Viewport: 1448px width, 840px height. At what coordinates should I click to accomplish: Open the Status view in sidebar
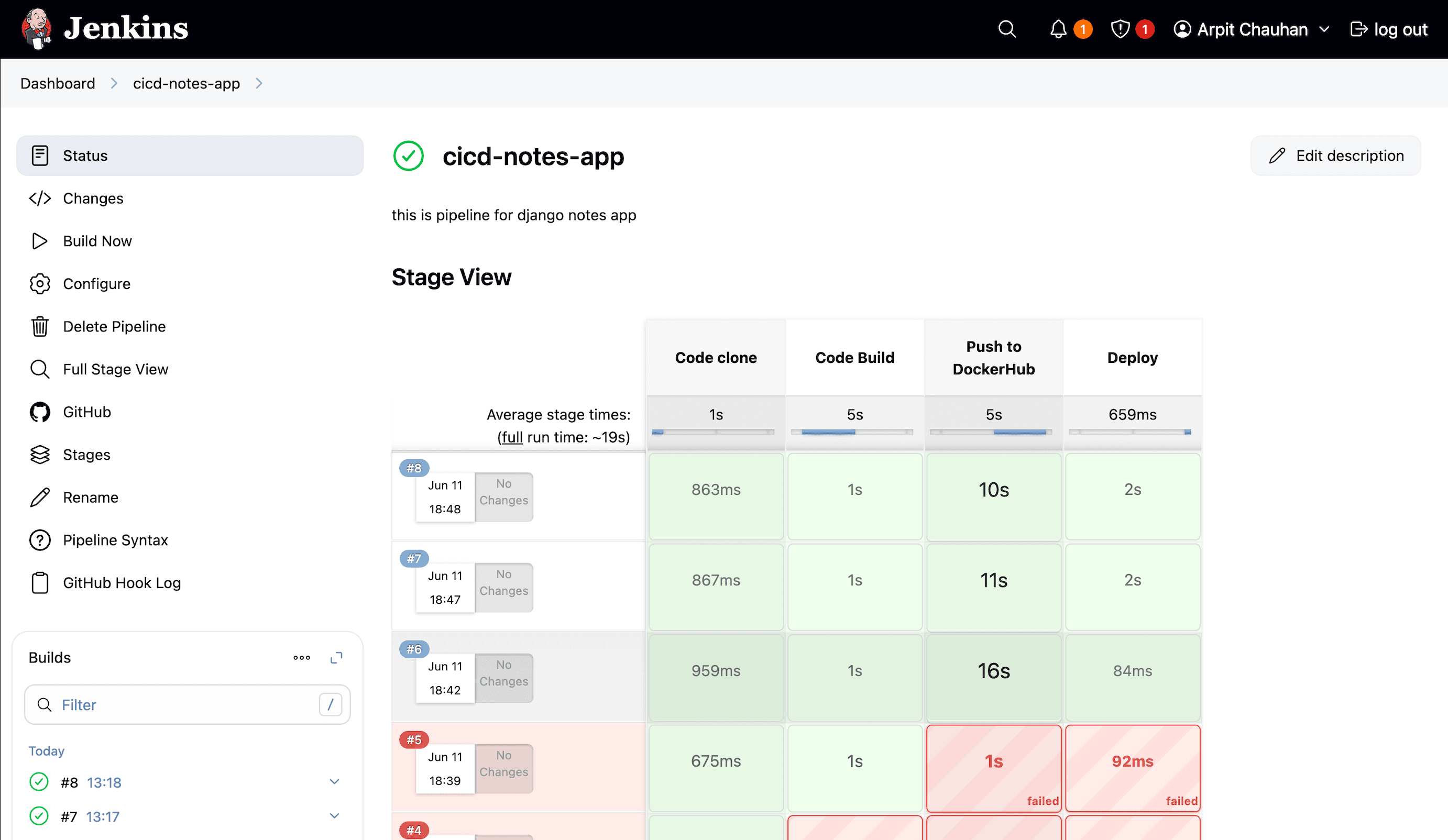(84, 155)
